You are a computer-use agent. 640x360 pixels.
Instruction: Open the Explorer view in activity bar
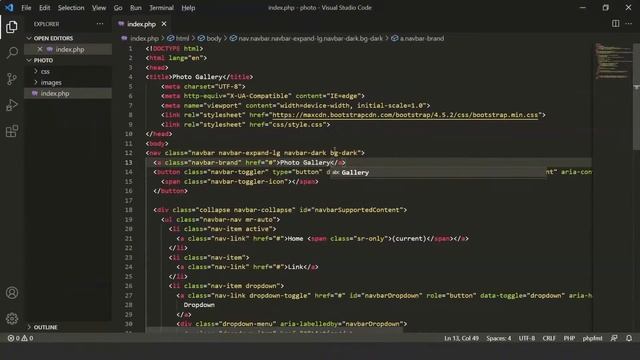(x=12, y=27)
